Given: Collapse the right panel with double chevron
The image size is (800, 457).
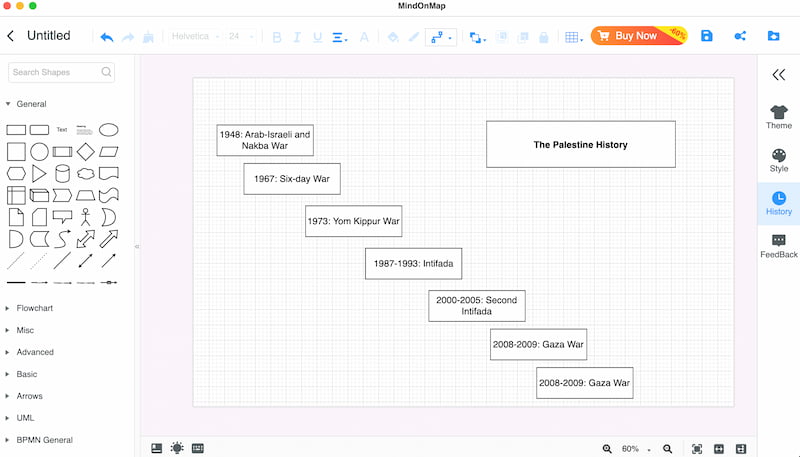Looking at the screenshot, I should [779, 75].
